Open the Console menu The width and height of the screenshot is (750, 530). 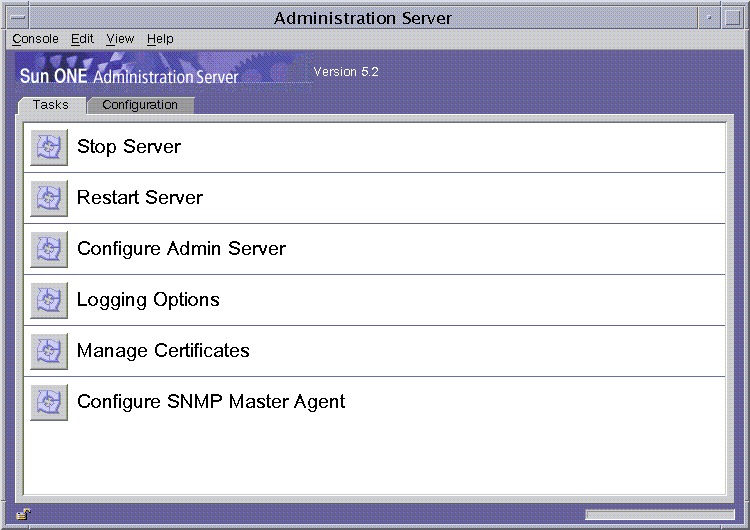pos(35,39)
